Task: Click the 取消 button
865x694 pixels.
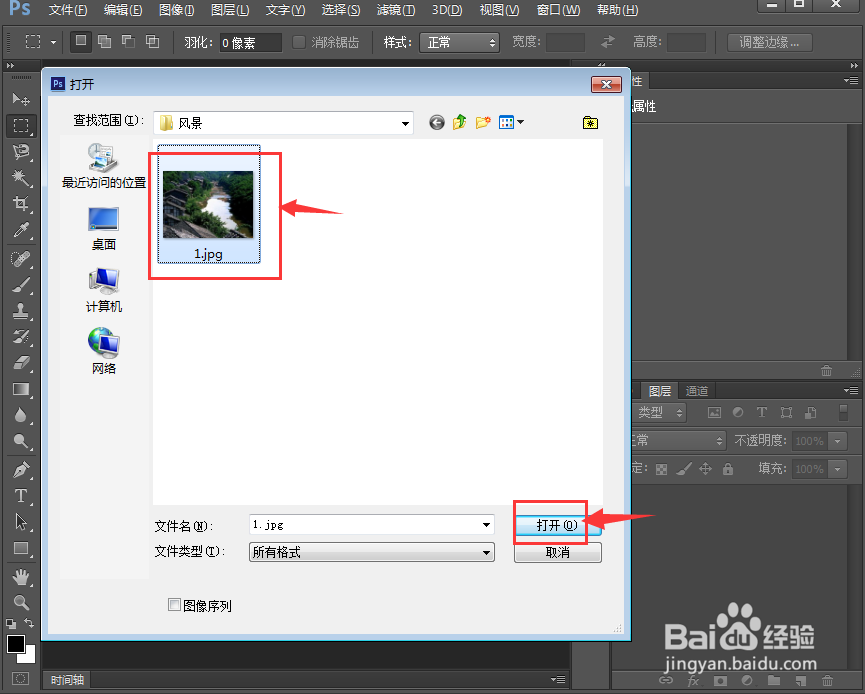Action: coord(558,552)
